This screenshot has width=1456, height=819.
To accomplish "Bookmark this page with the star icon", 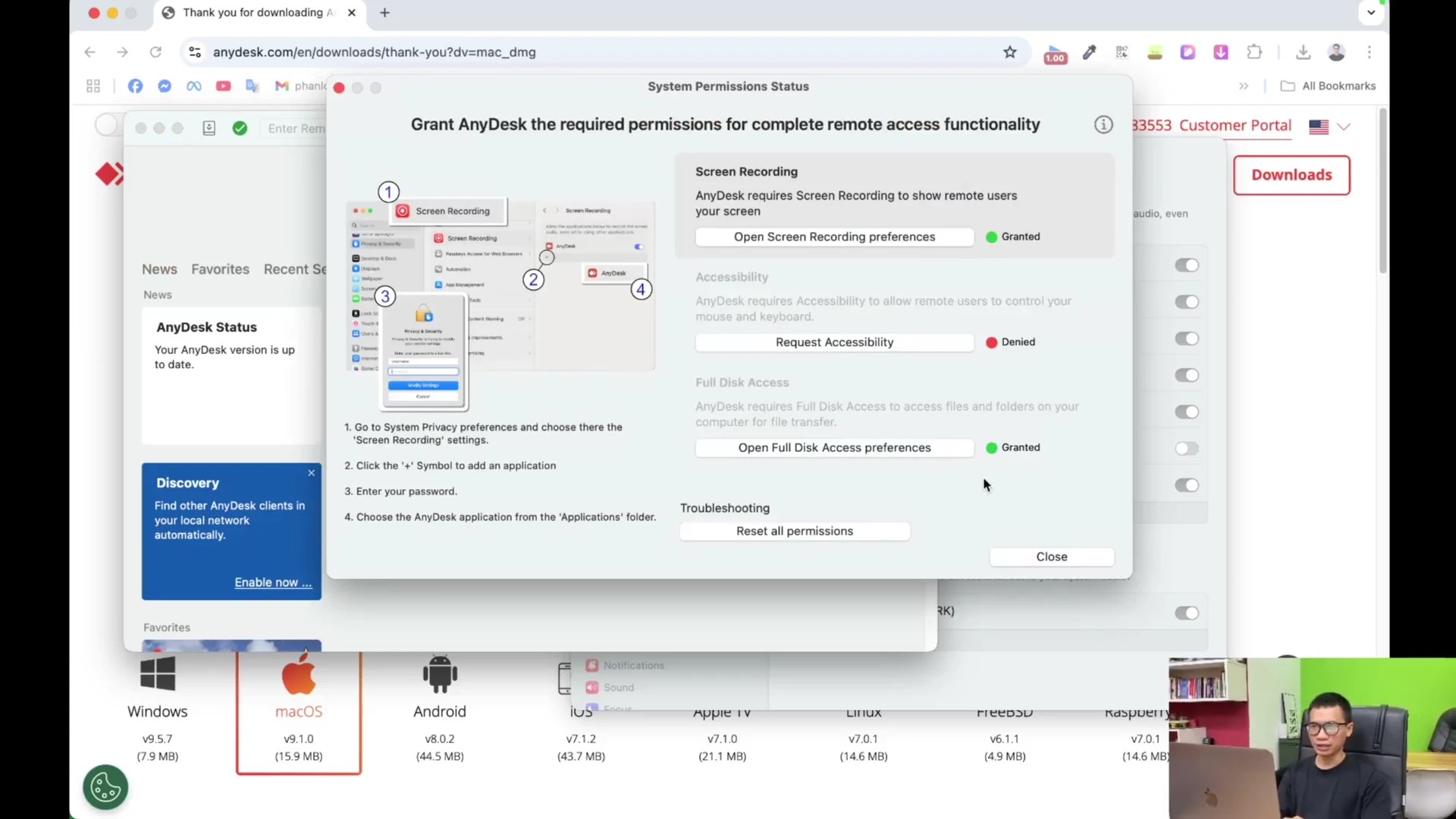I will [x=1010, y=52].
